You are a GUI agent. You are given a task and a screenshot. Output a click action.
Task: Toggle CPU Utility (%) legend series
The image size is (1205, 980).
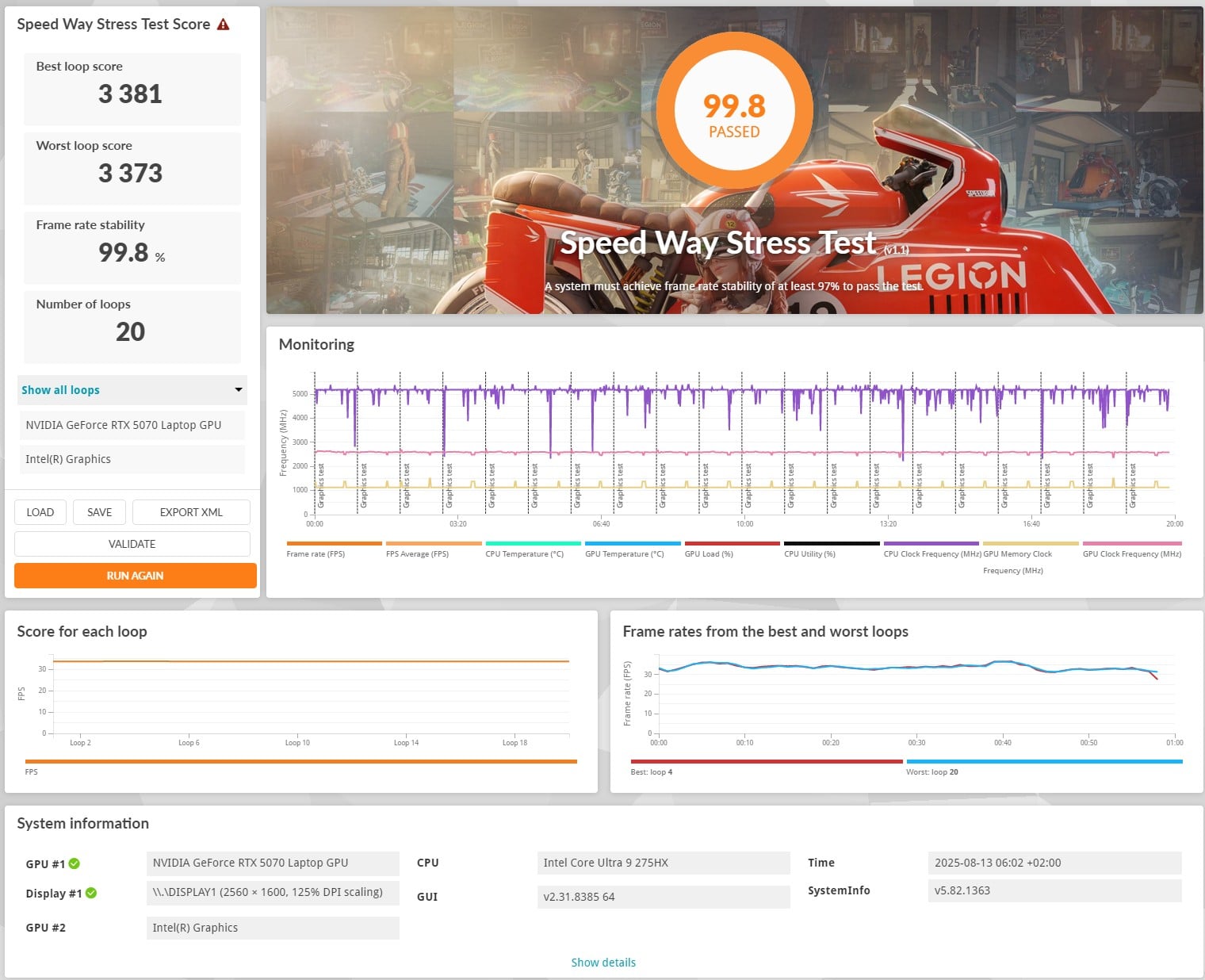pos(832,550)
